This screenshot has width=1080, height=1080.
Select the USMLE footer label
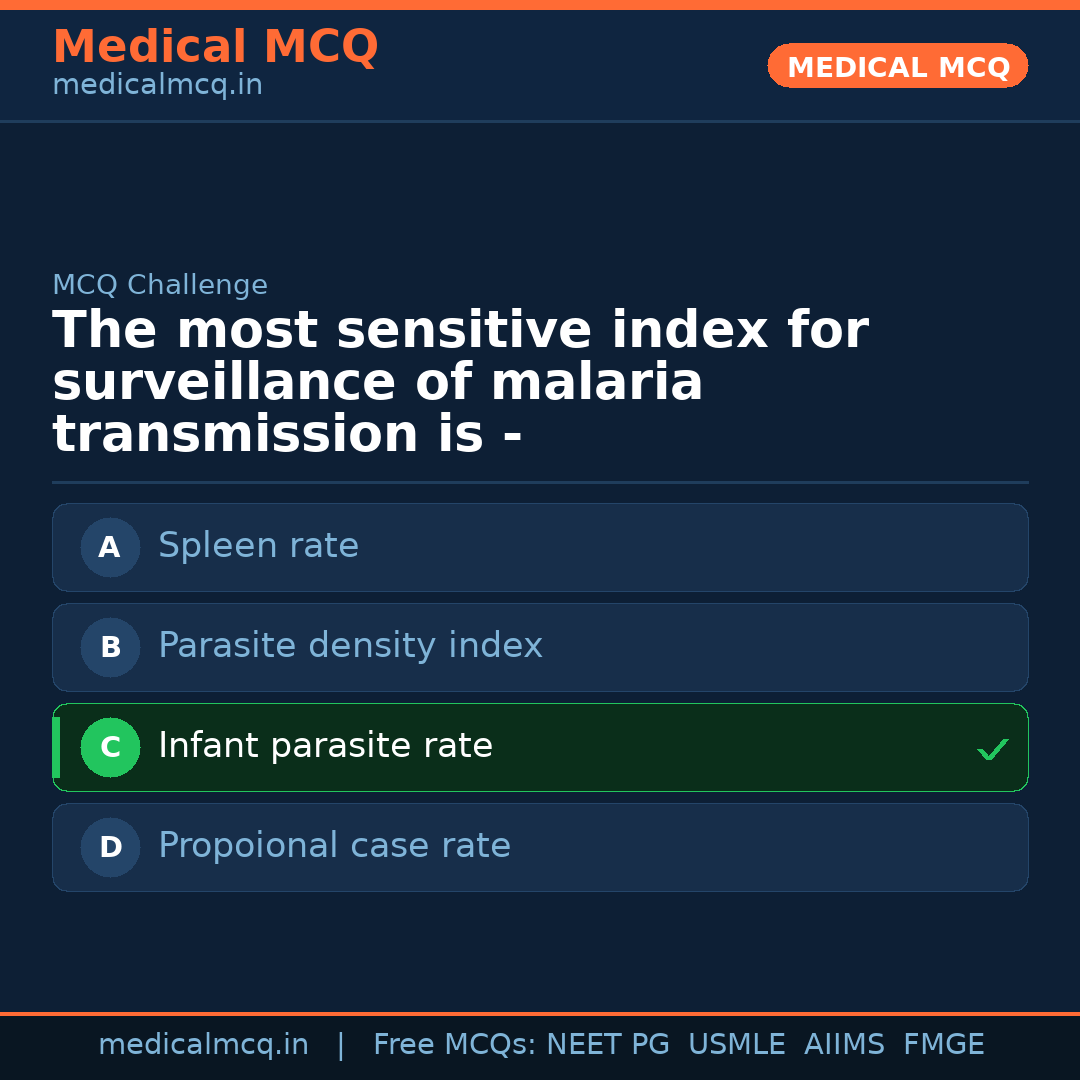(x=736, y=1045)
